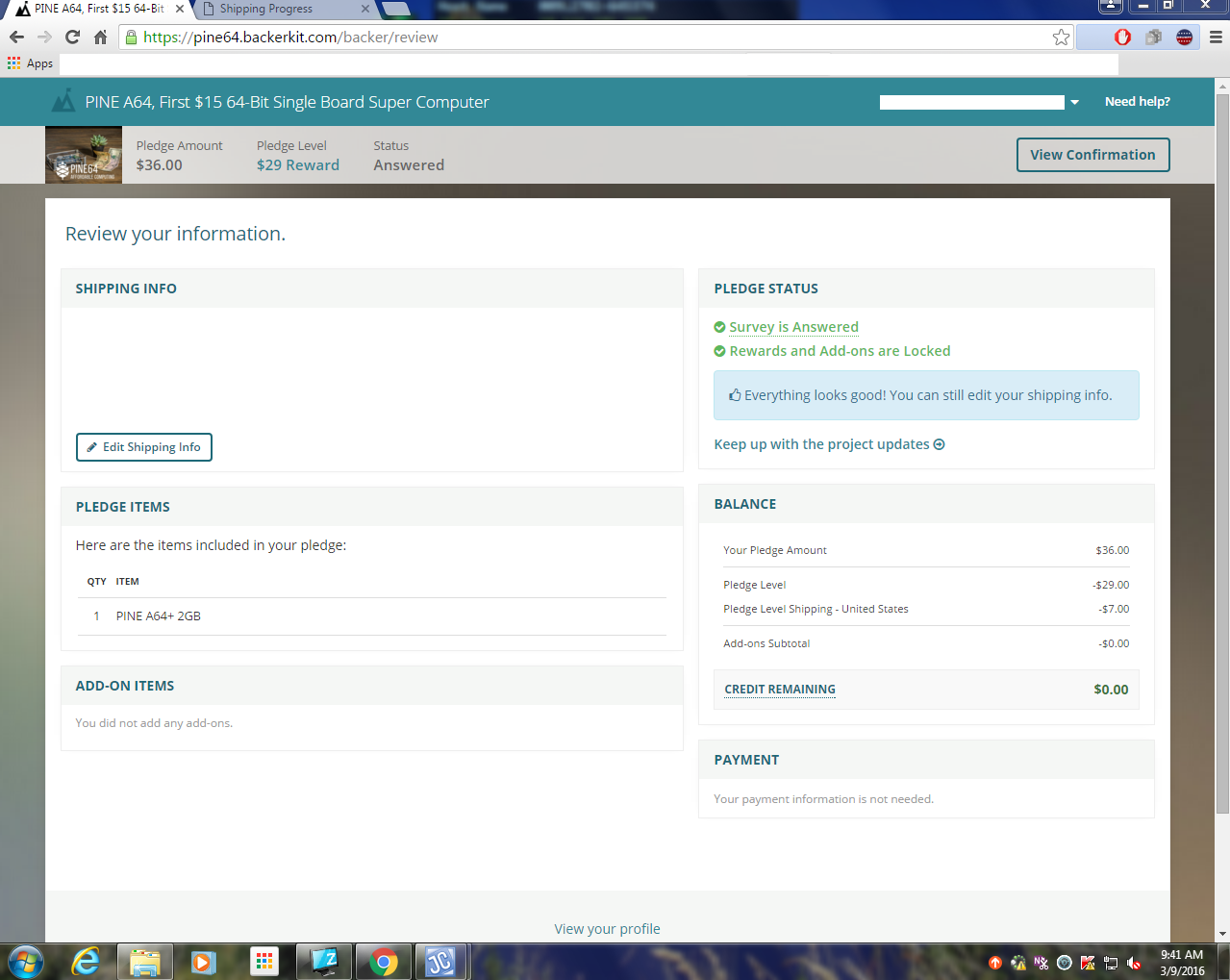The width and height of the screenshot is (1230, 980).
Task: Select the PINE A64 browser tab
Action: coord(98,9)
